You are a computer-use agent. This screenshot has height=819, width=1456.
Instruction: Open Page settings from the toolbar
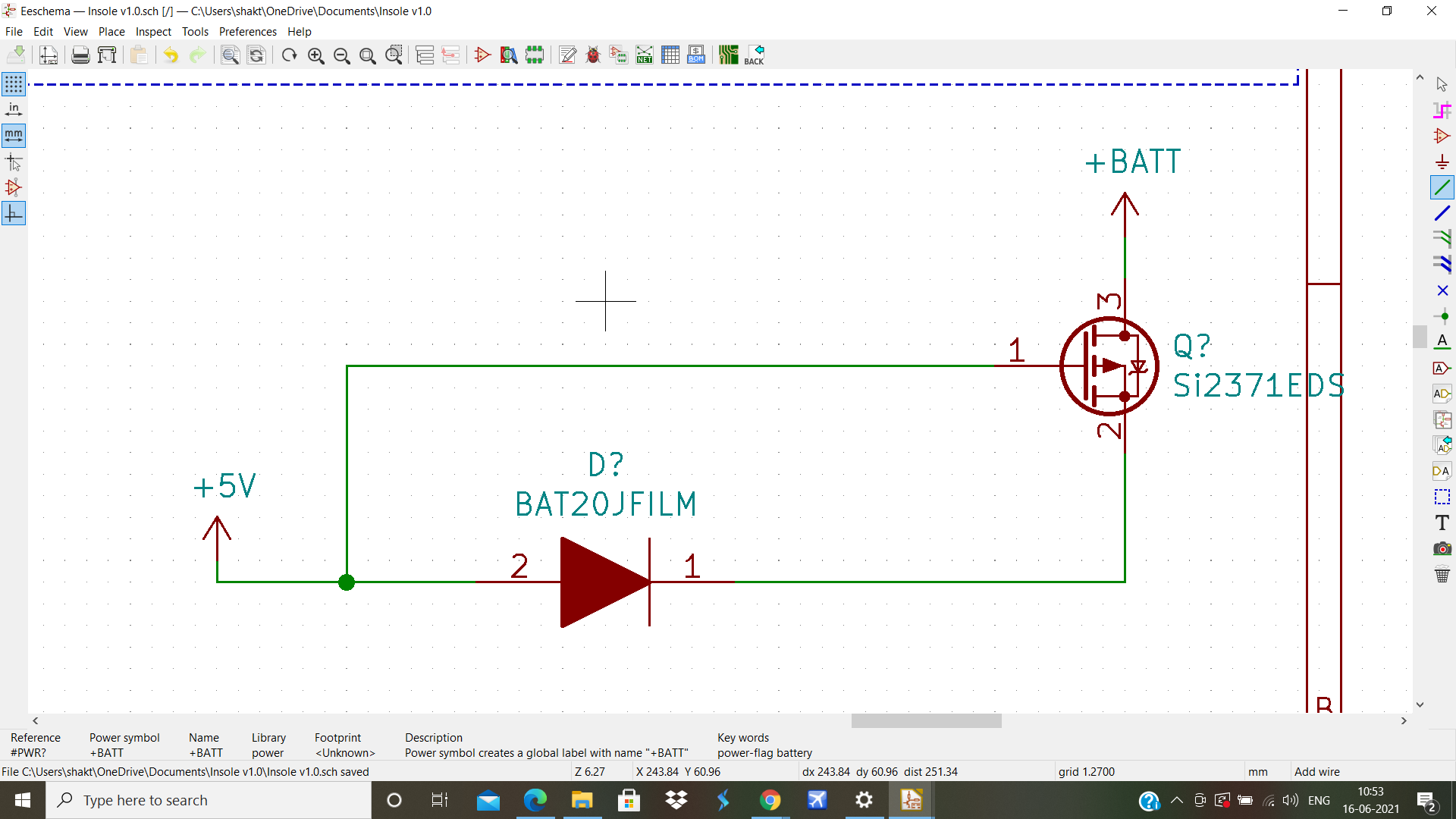tap(49, 55)
